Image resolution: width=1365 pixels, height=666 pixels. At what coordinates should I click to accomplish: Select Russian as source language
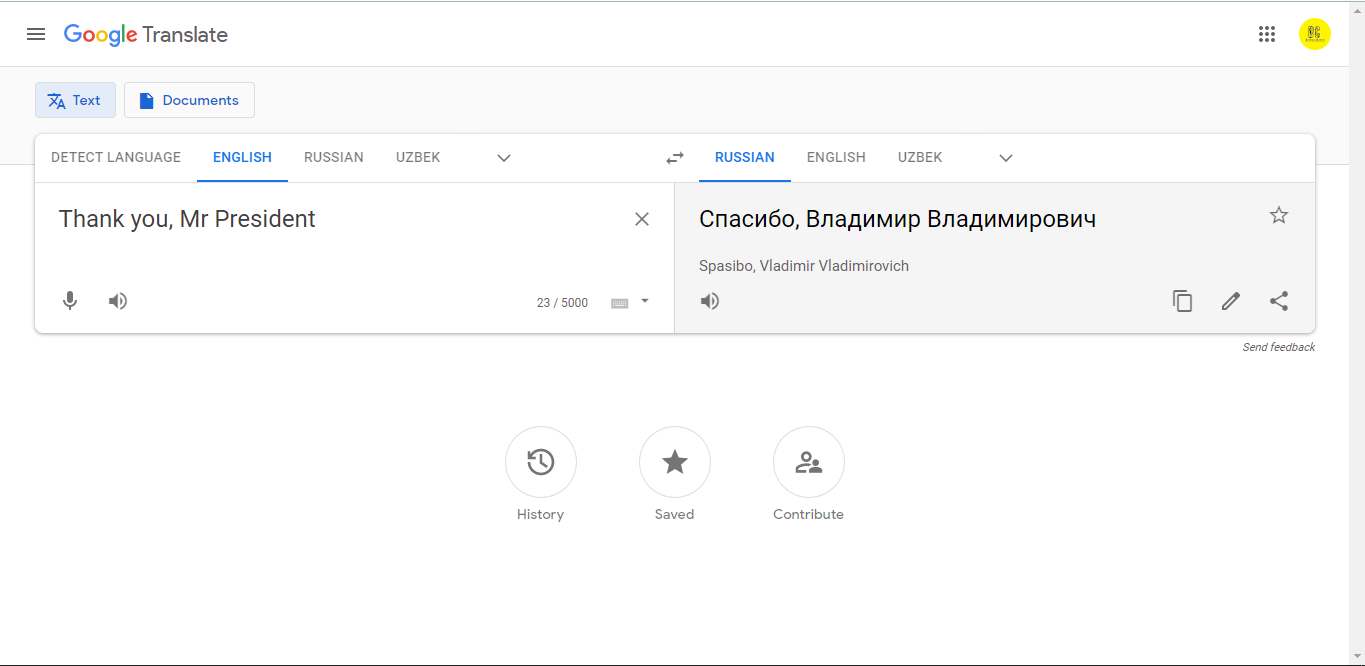334,158
